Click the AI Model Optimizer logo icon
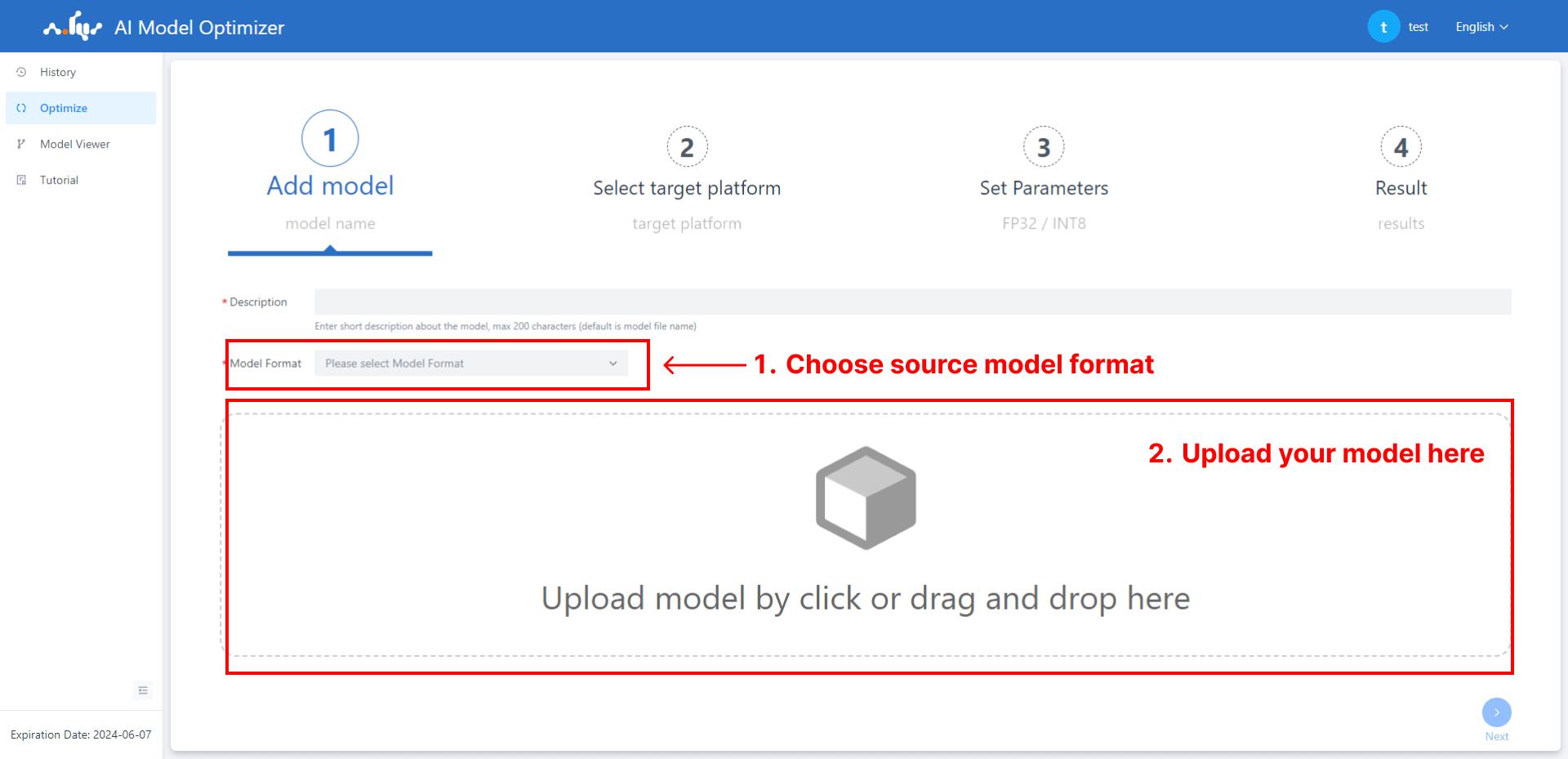1568x759 pixels. click(73, 27)
